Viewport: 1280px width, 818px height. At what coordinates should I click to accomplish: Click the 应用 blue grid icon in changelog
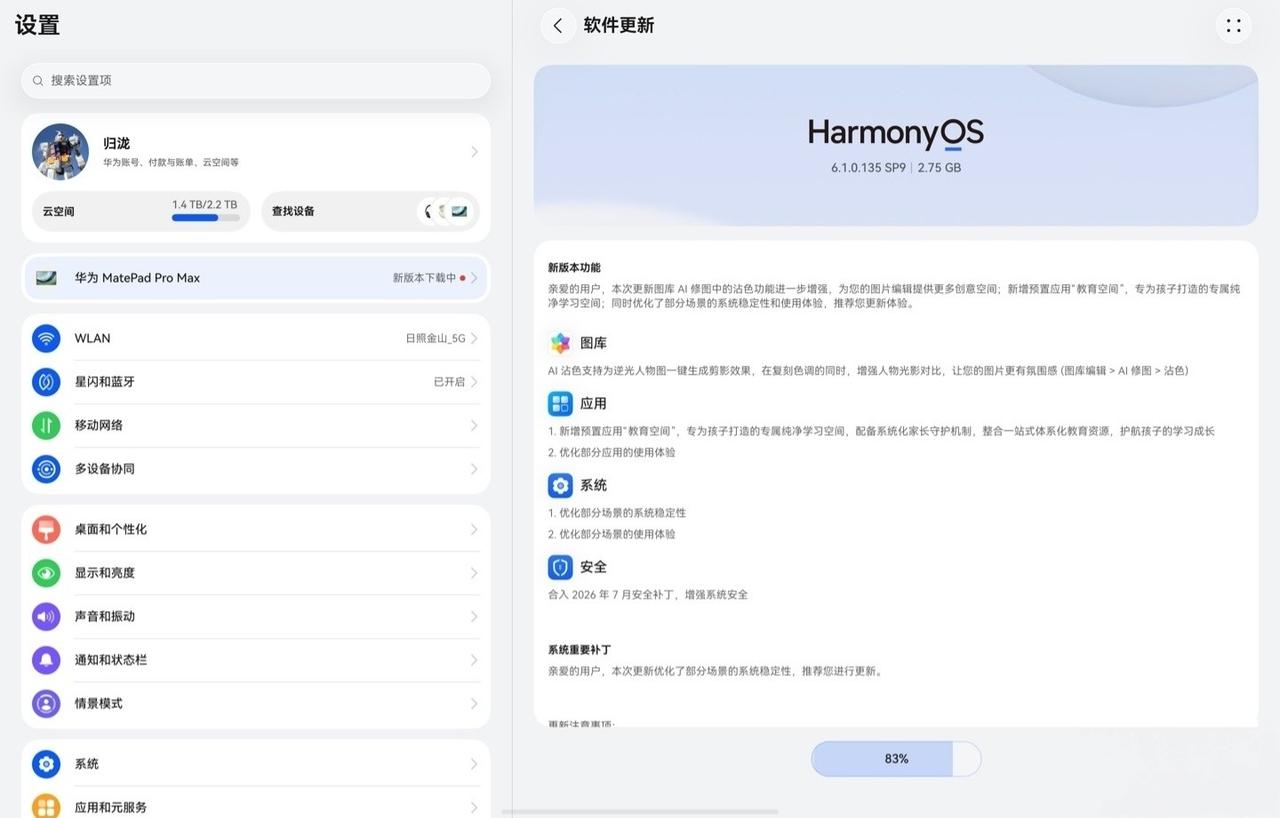pos(560,404)
